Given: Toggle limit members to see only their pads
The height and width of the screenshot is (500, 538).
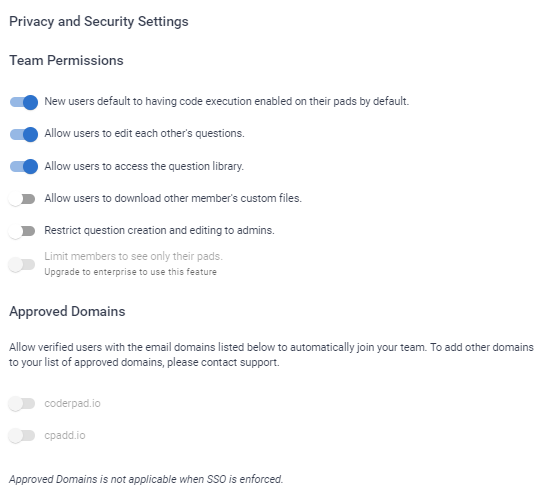Looking at the screenshot, I should (22, 265).
